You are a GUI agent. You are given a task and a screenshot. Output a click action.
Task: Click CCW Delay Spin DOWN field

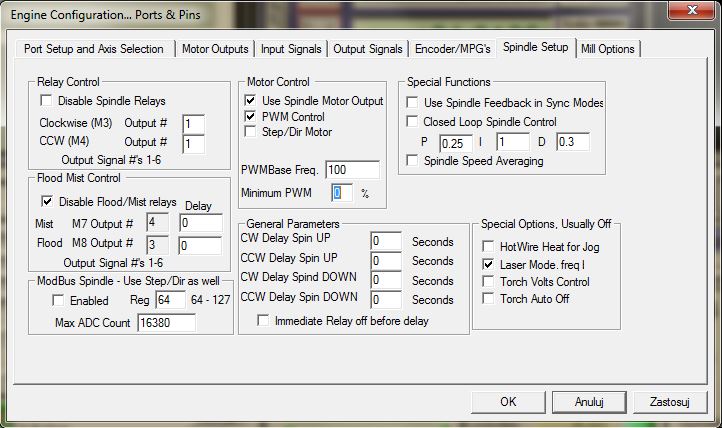(386, 300)
